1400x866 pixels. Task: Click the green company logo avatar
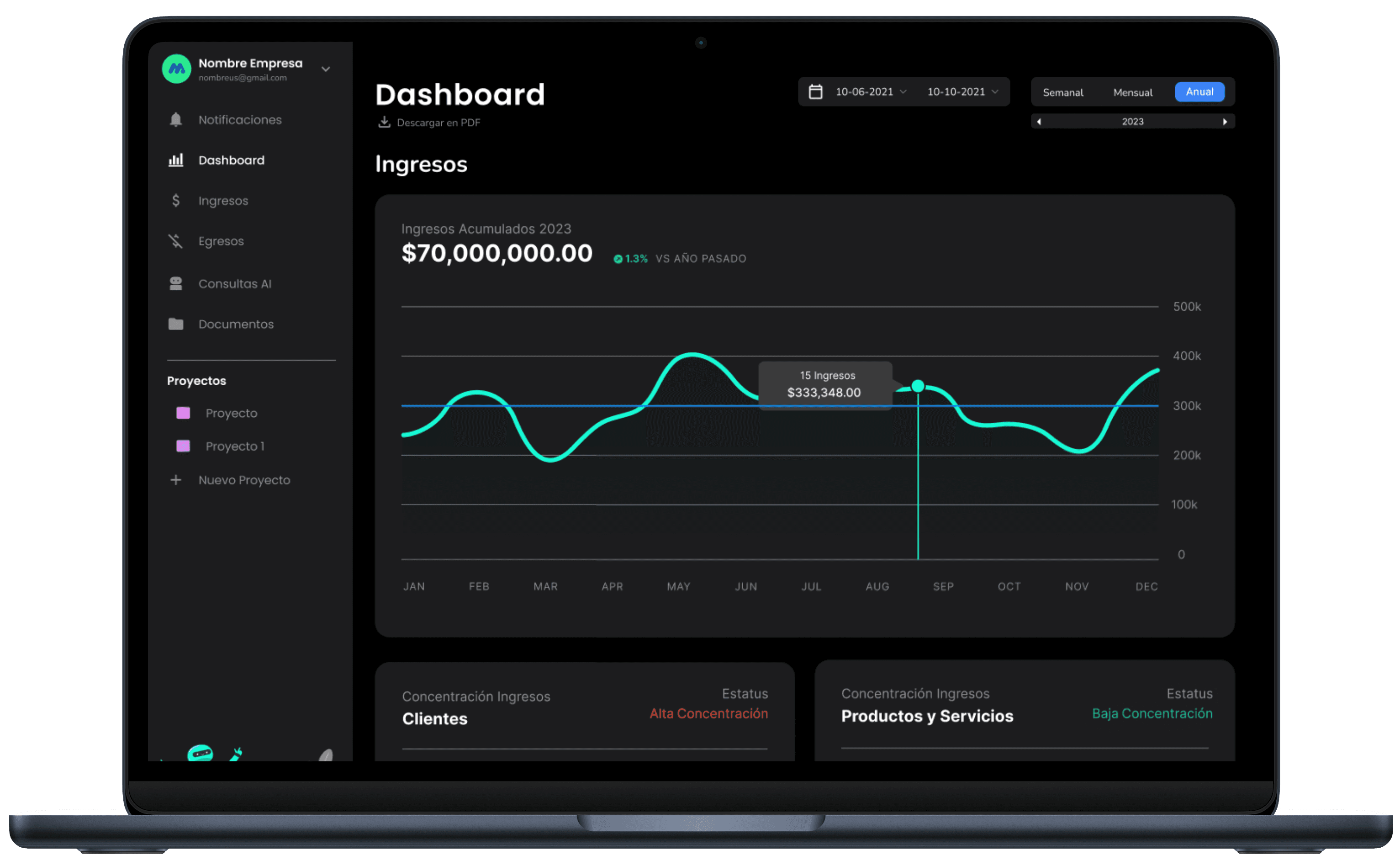(176, 69)
